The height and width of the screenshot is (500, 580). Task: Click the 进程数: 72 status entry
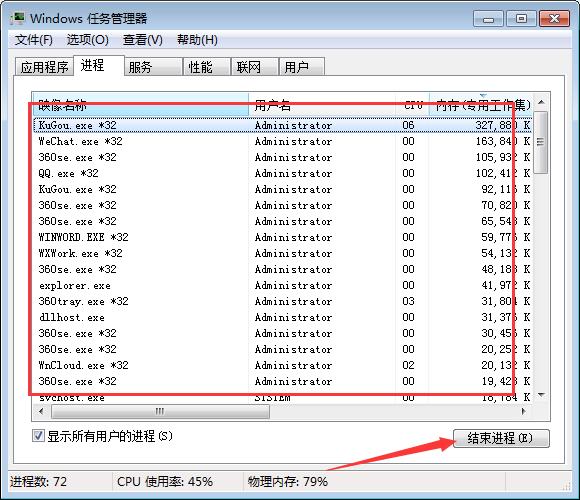[38, 482]
